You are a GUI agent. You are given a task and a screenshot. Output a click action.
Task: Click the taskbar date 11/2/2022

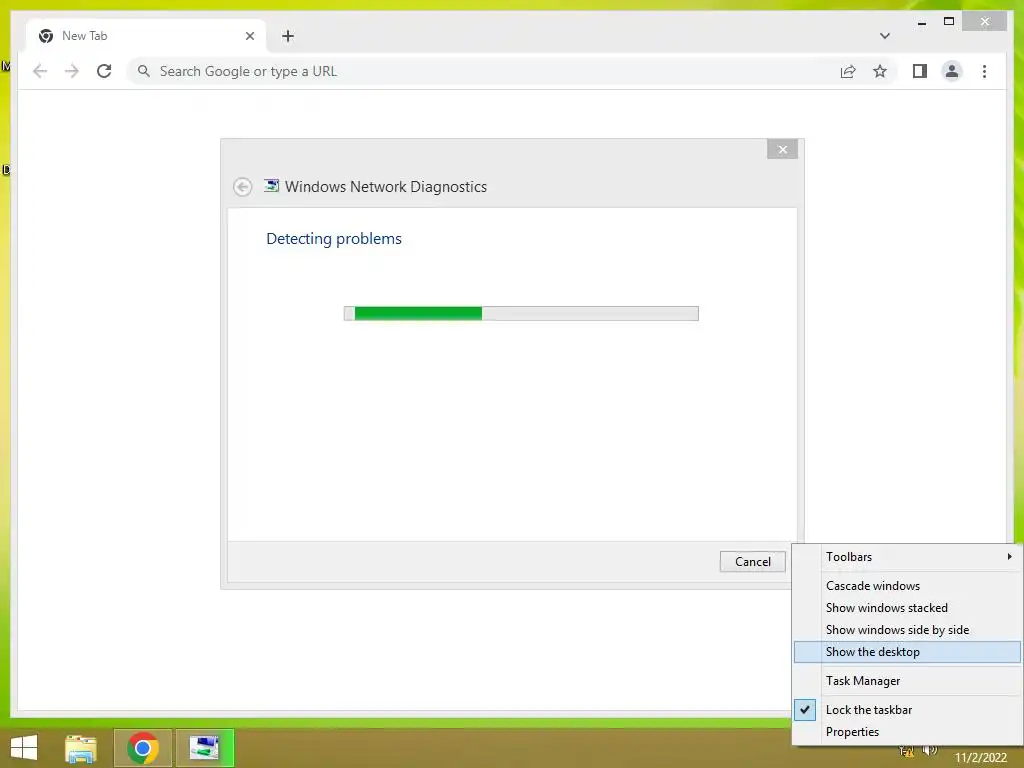[981, 758]
